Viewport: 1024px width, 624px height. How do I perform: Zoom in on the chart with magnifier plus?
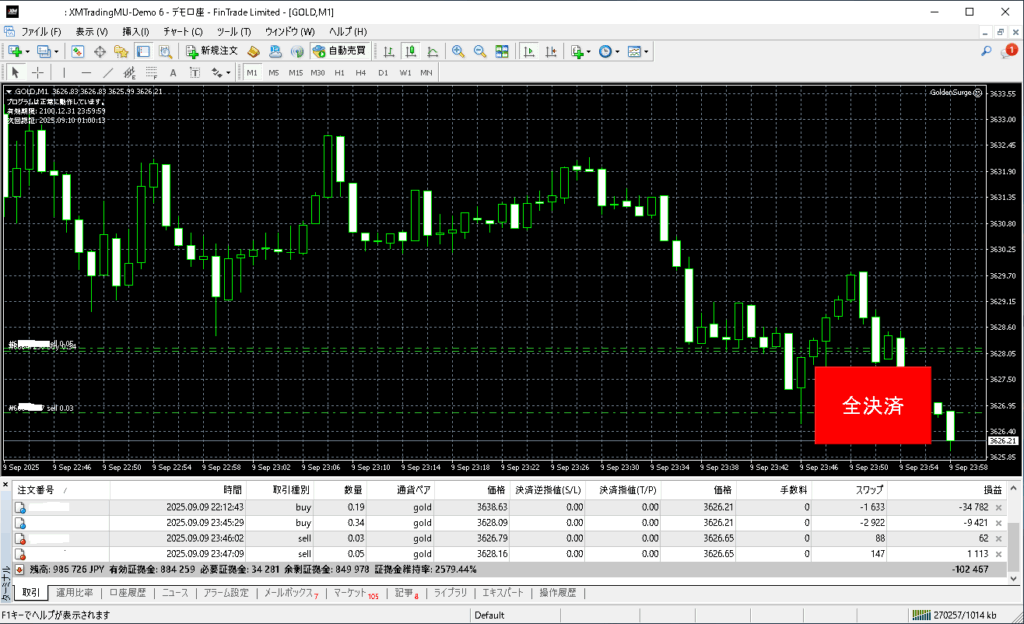(x=458, y=51)
